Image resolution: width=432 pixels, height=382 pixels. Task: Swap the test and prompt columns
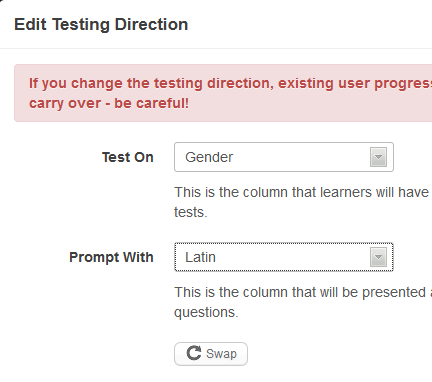[211, 354]
